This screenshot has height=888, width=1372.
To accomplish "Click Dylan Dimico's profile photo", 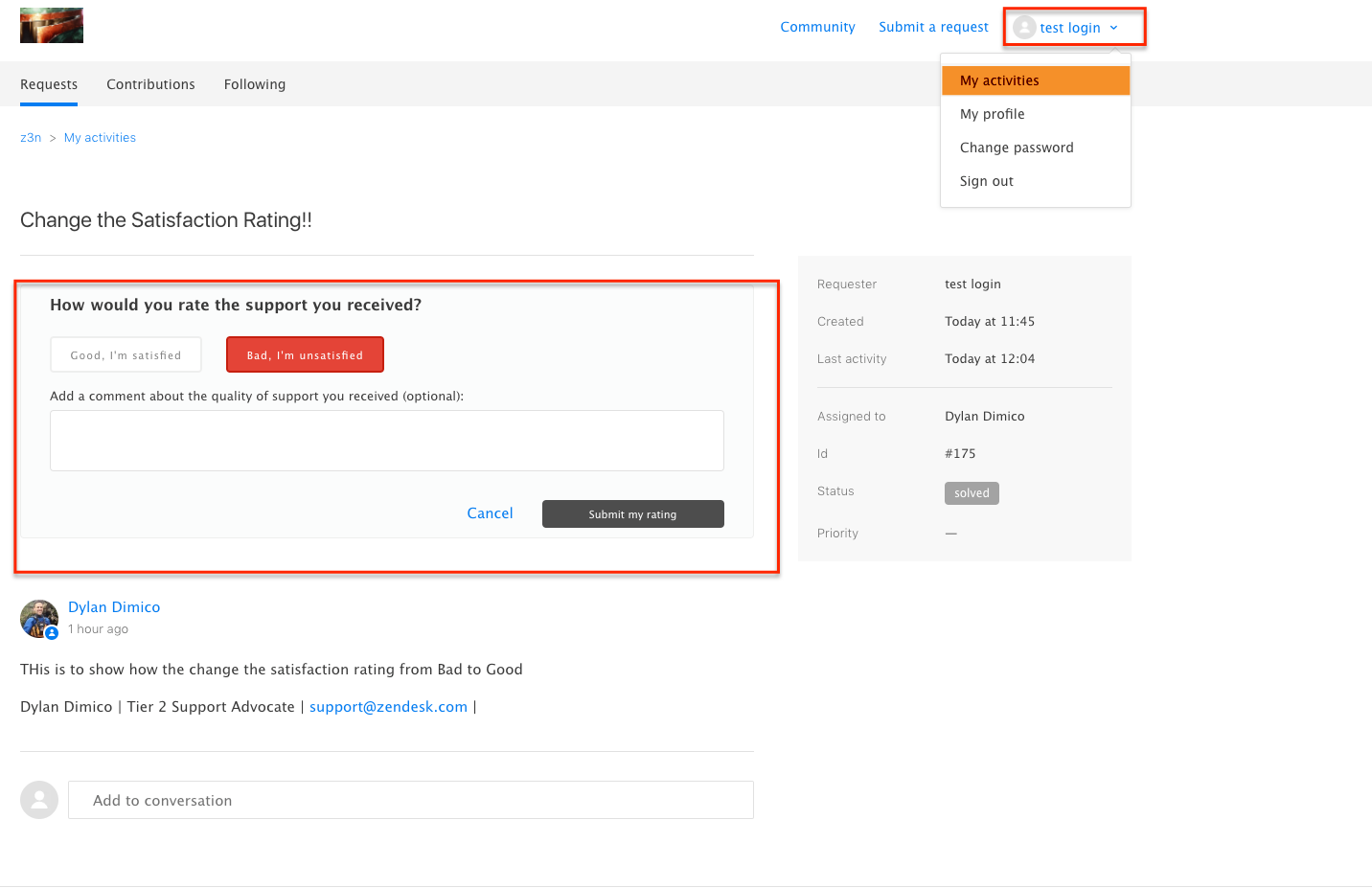I will [39, 619].
